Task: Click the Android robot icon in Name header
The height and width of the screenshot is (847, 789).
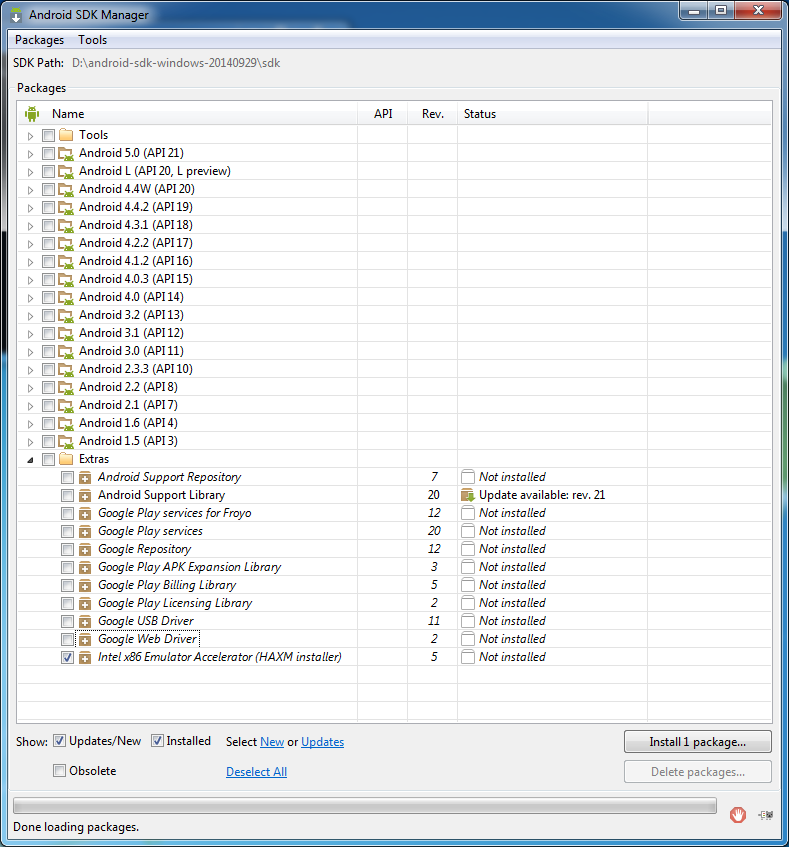Action: pyautogui.click(x=32, y=114)
